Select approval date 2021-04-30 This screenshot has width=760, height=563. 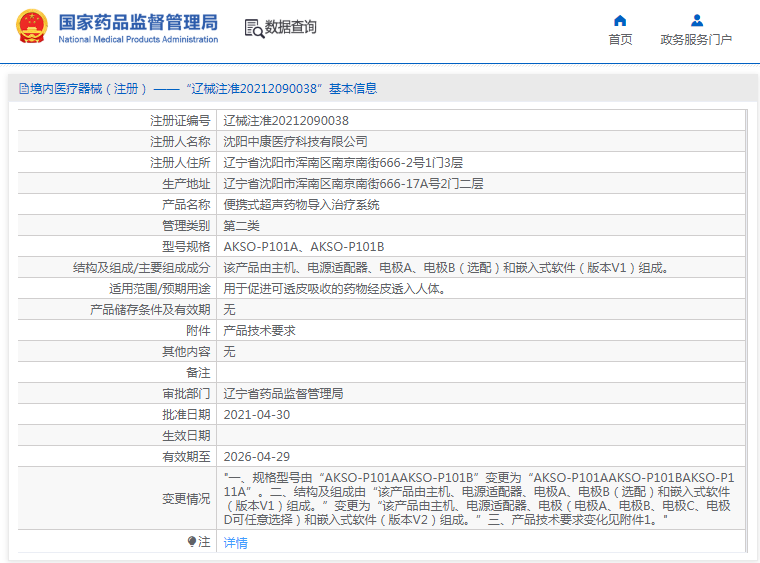click(x=257, y=415)
